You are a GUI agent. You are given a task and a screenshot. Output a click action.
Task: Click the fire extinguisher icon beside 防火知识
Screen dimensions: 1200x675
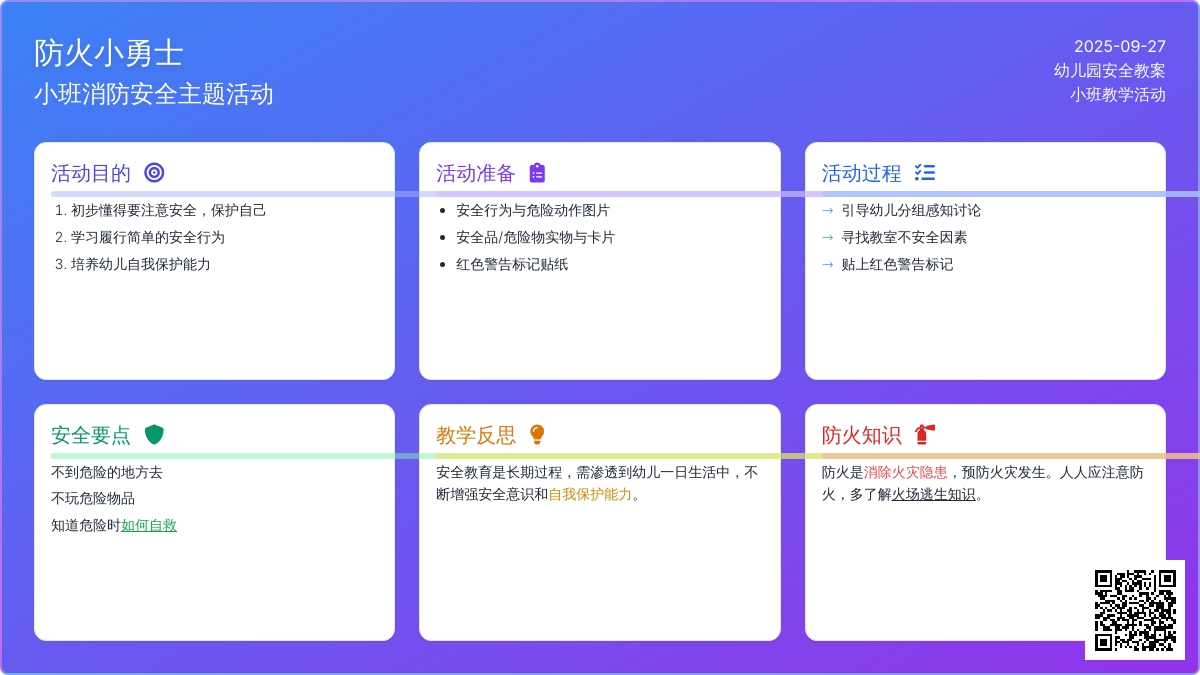click(x=925, y=435)
